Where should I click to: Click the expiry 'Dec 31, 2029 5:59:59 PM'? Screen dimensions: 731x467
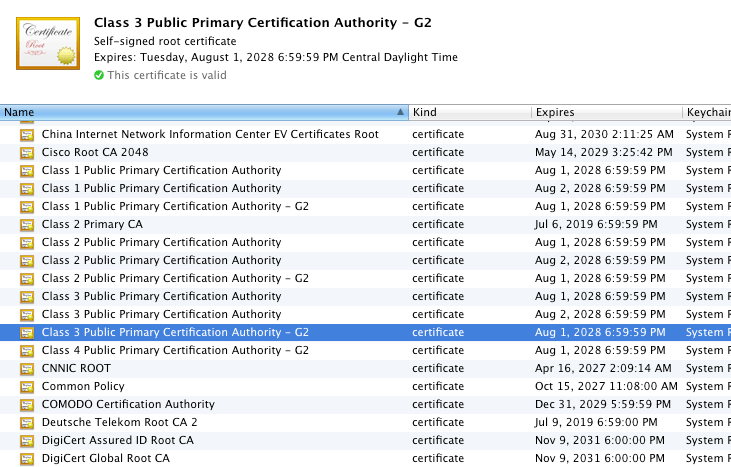click(x=603, y=404)
